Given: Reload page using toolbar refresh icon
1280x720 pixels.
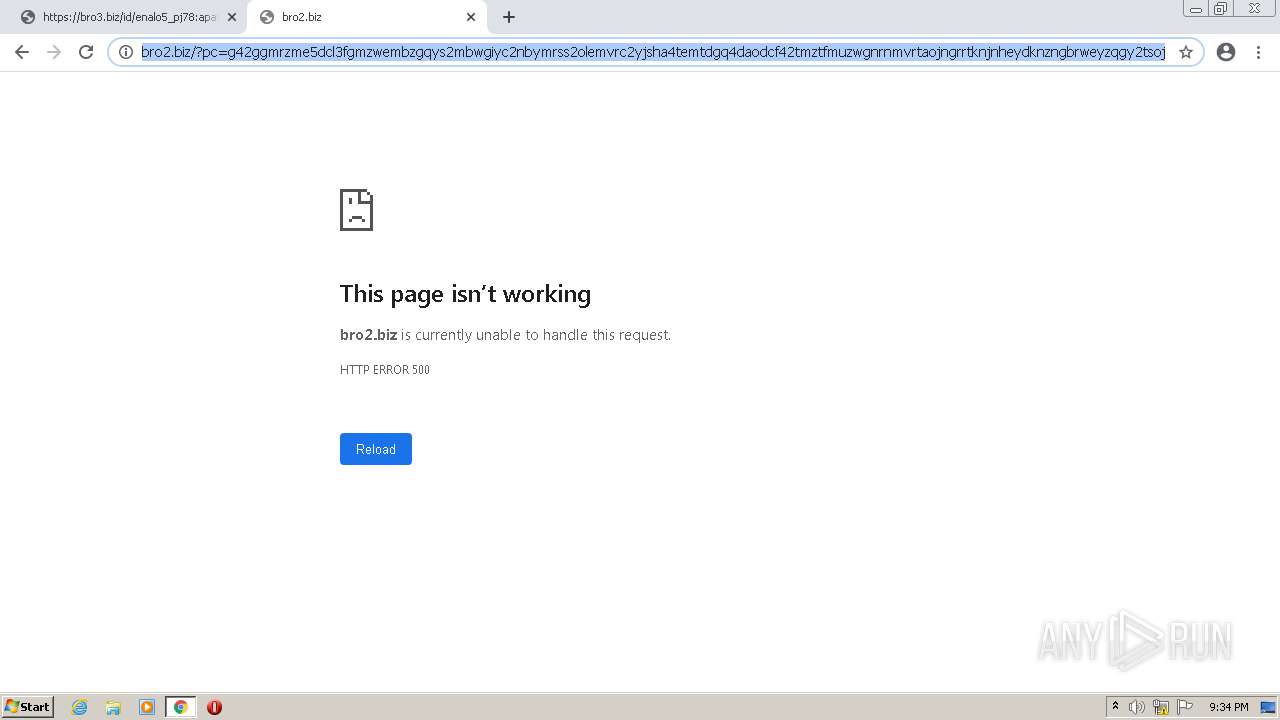Looking at the screenshot, I should [x=86, y=52].
